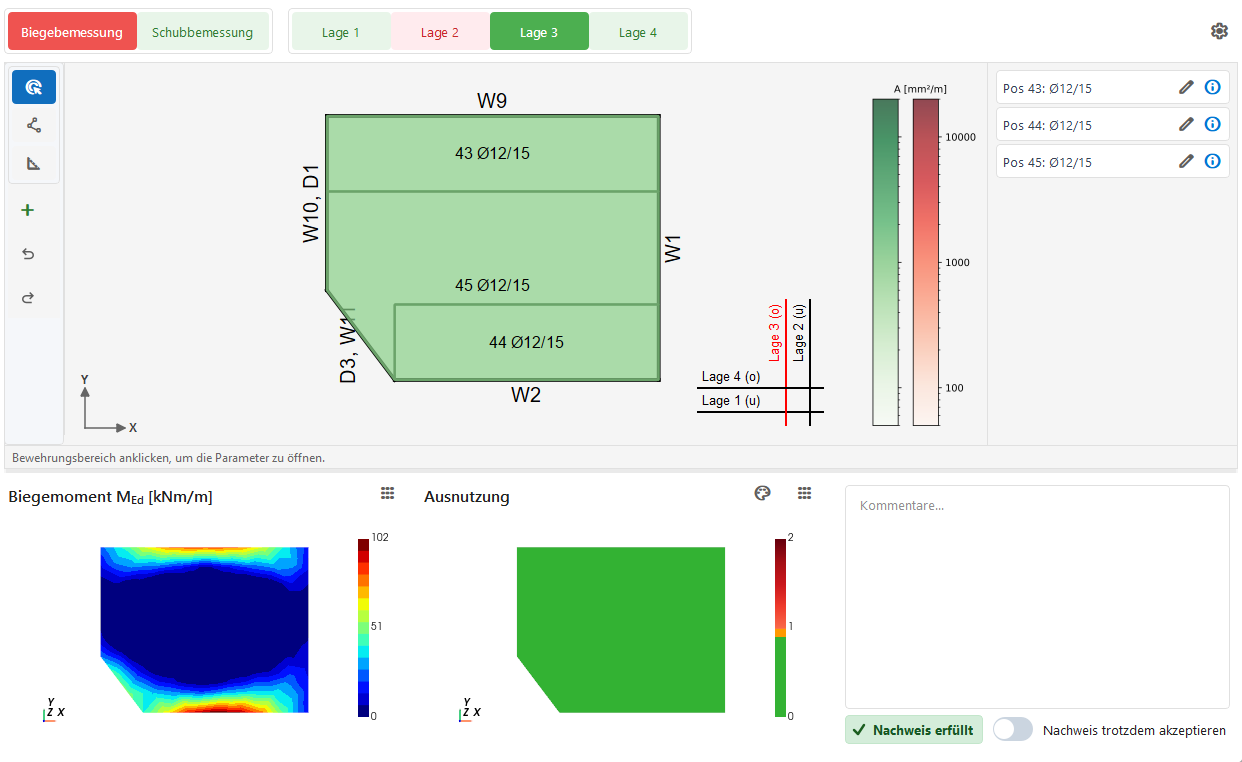This screenshot has height=762, width=1242.
Task: Show info for Pos 43
Action: point(1212,87)
